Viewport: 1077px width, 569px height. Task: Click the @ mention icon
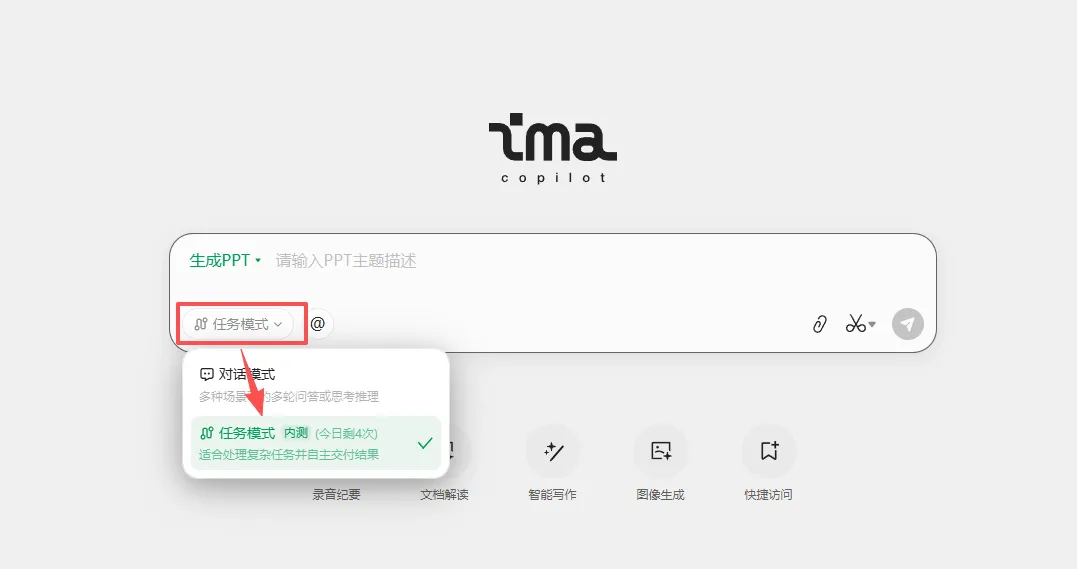317,324
